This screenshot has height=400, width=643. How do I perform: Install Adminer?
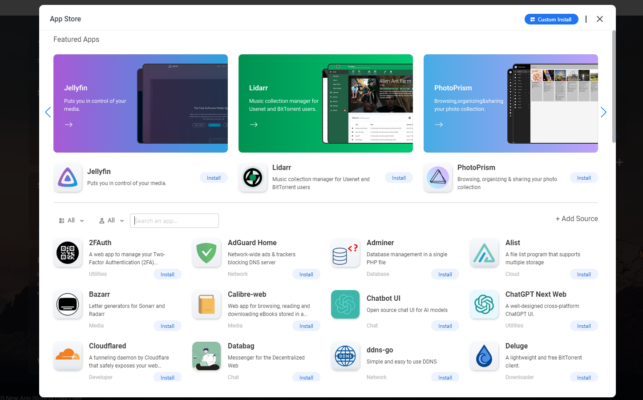click(x=445, y=274)
